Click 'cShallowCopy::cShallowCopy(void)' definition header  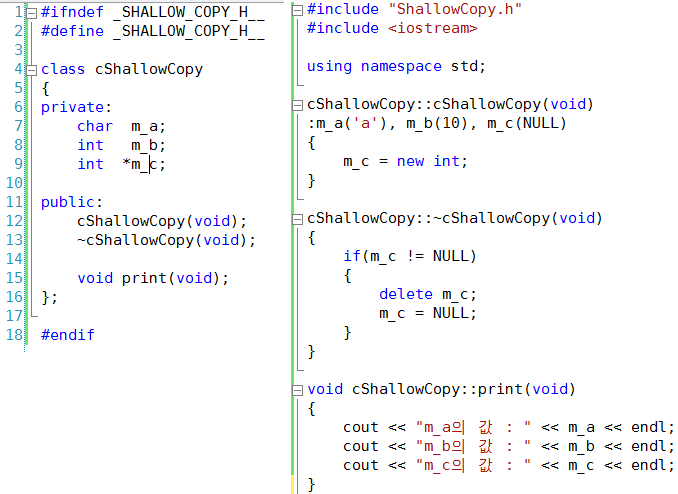450,104
